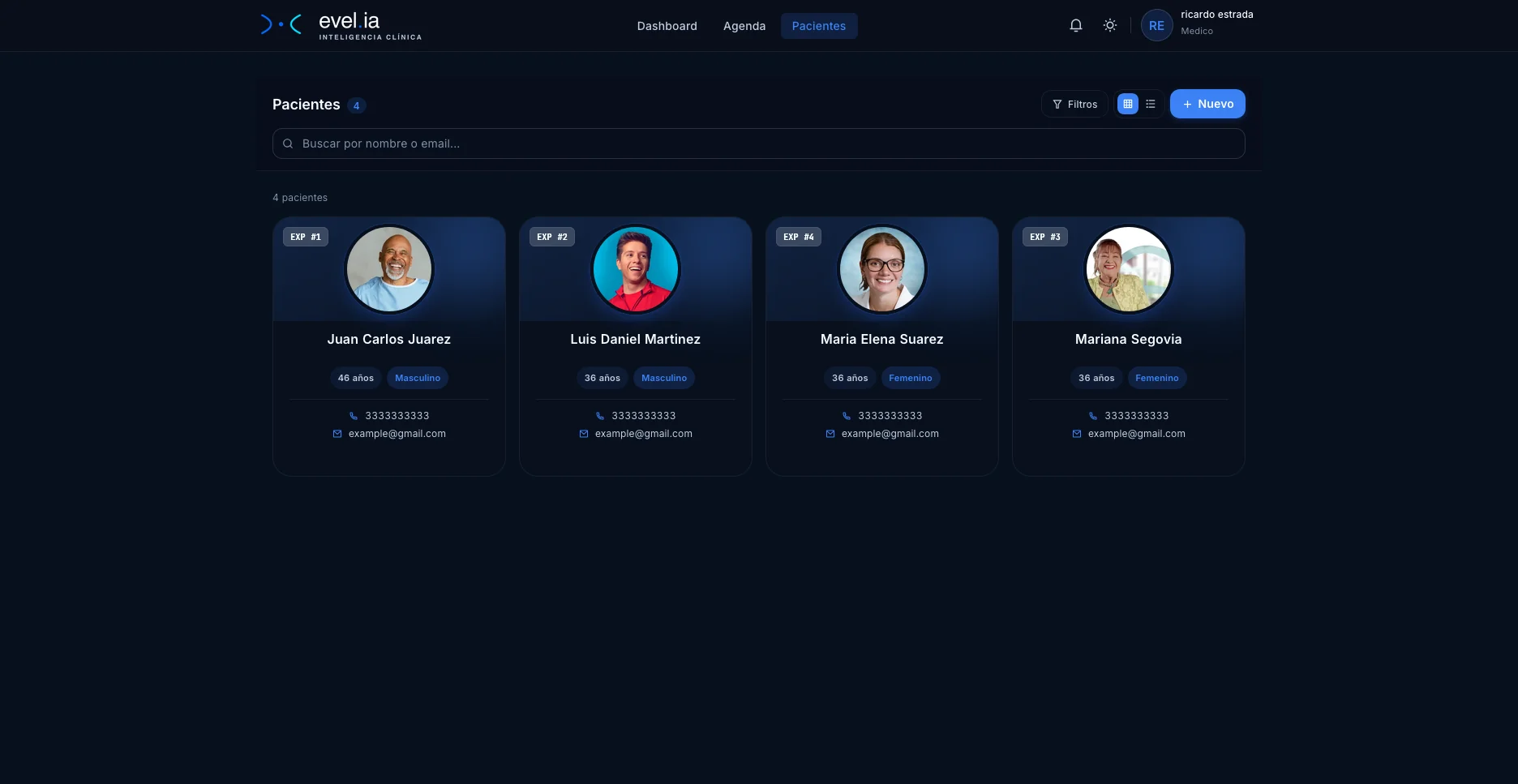Toggle light theme with the sun icon
Screen dimensions: 1518x784
1110,25
